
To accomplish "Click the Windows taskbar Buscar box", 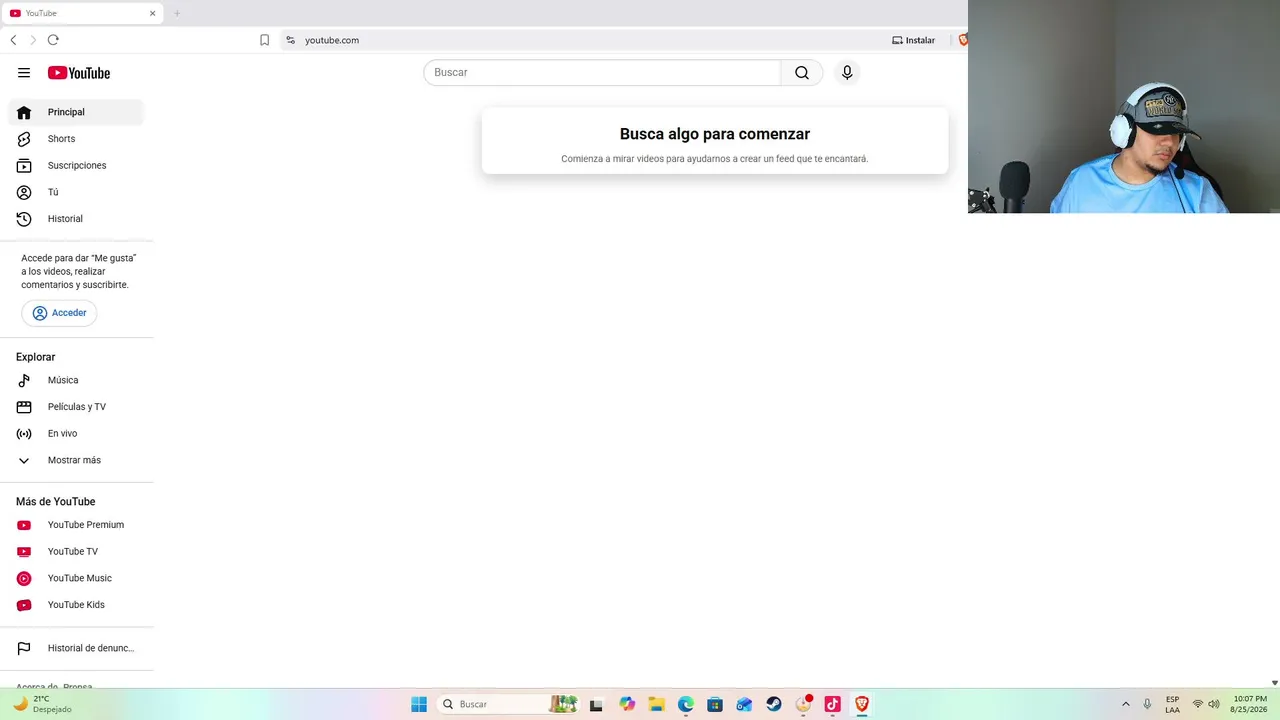I will point(509,704).
